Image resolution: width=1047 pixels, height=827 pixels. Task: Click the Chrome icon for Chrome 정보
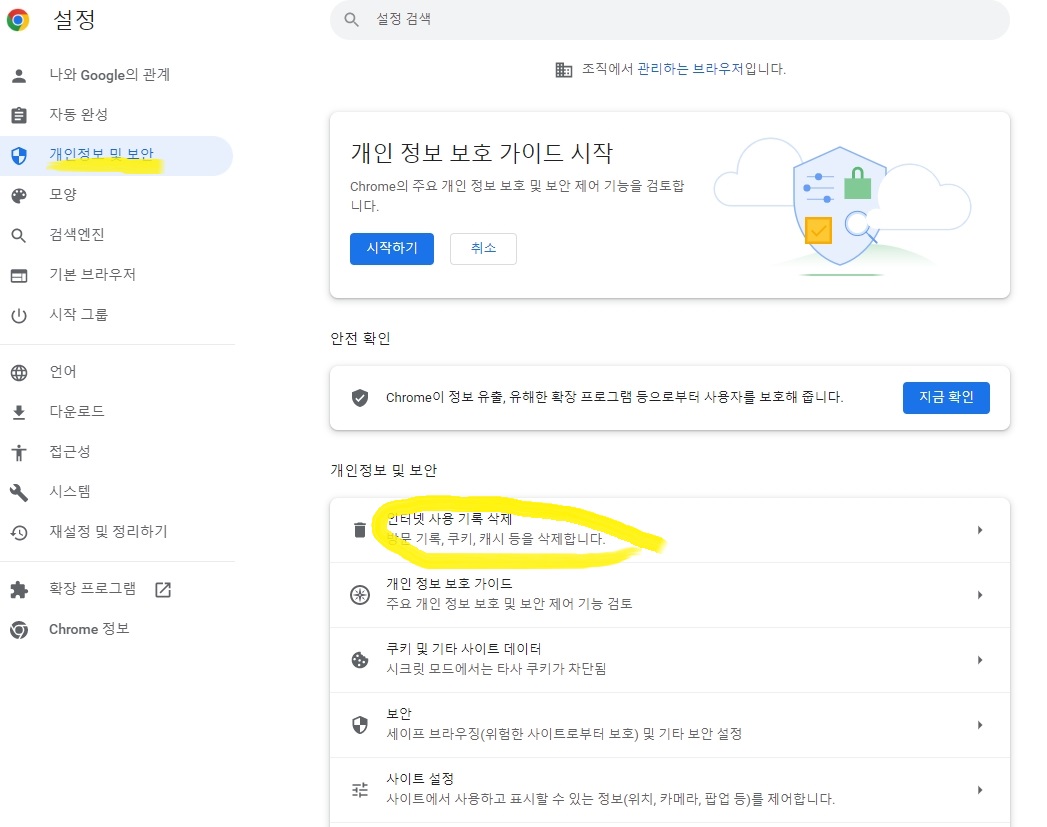19,629
